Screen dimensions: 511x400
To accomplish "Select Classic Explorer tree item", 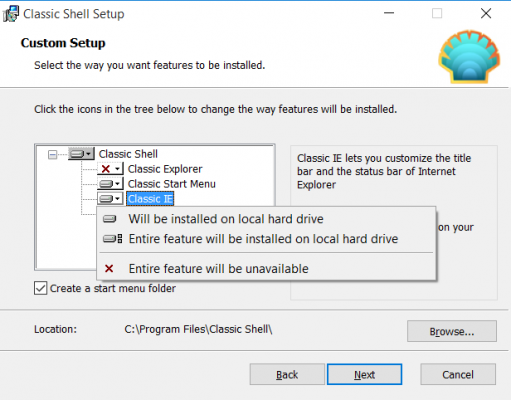I will pyautogui.click(x=165, y=169).
